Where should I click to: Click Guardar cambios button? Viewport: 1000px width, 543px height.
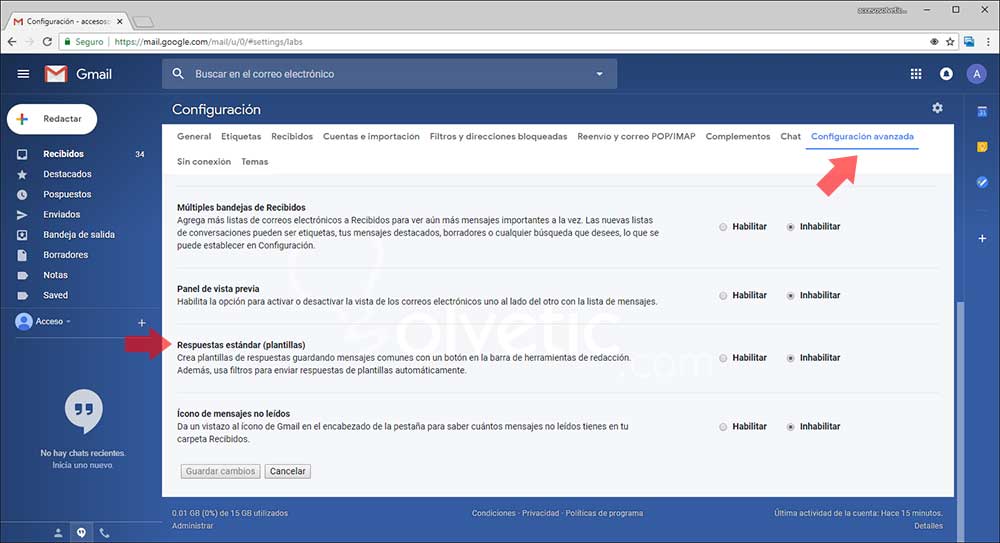pyautogui.click(x=220, y=472)
